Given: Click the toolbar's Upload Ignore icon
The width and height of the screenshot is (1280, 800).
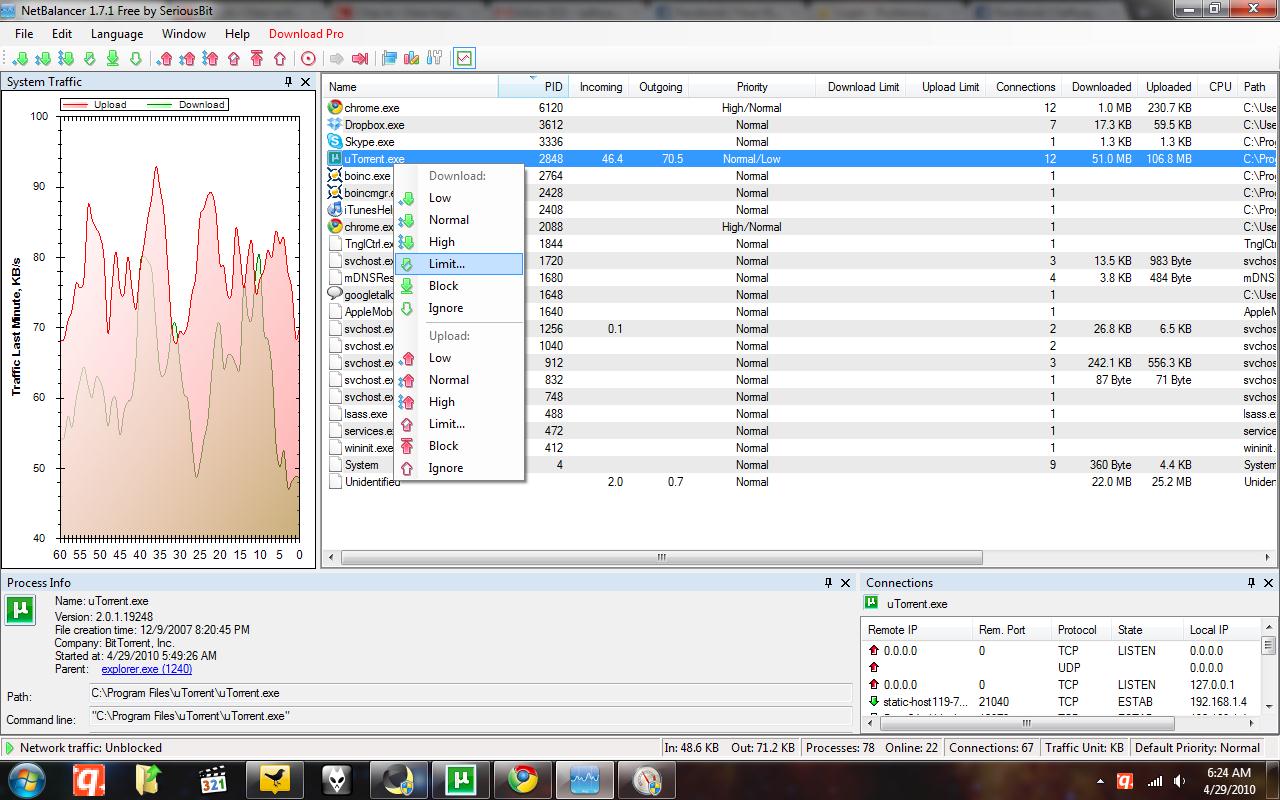Looking at the screenshot, I should (280, 59).
